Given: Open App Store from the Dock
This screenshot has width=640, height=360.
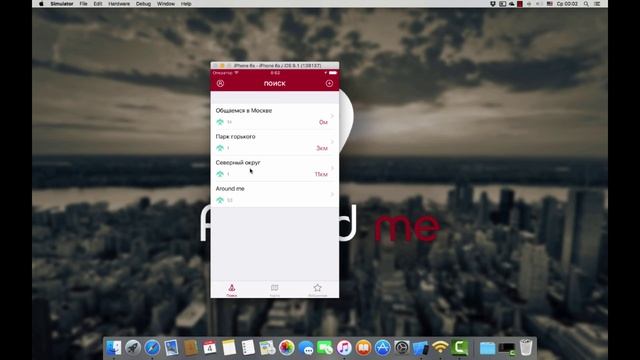Looking at the screenshot, I should [382, 348].
